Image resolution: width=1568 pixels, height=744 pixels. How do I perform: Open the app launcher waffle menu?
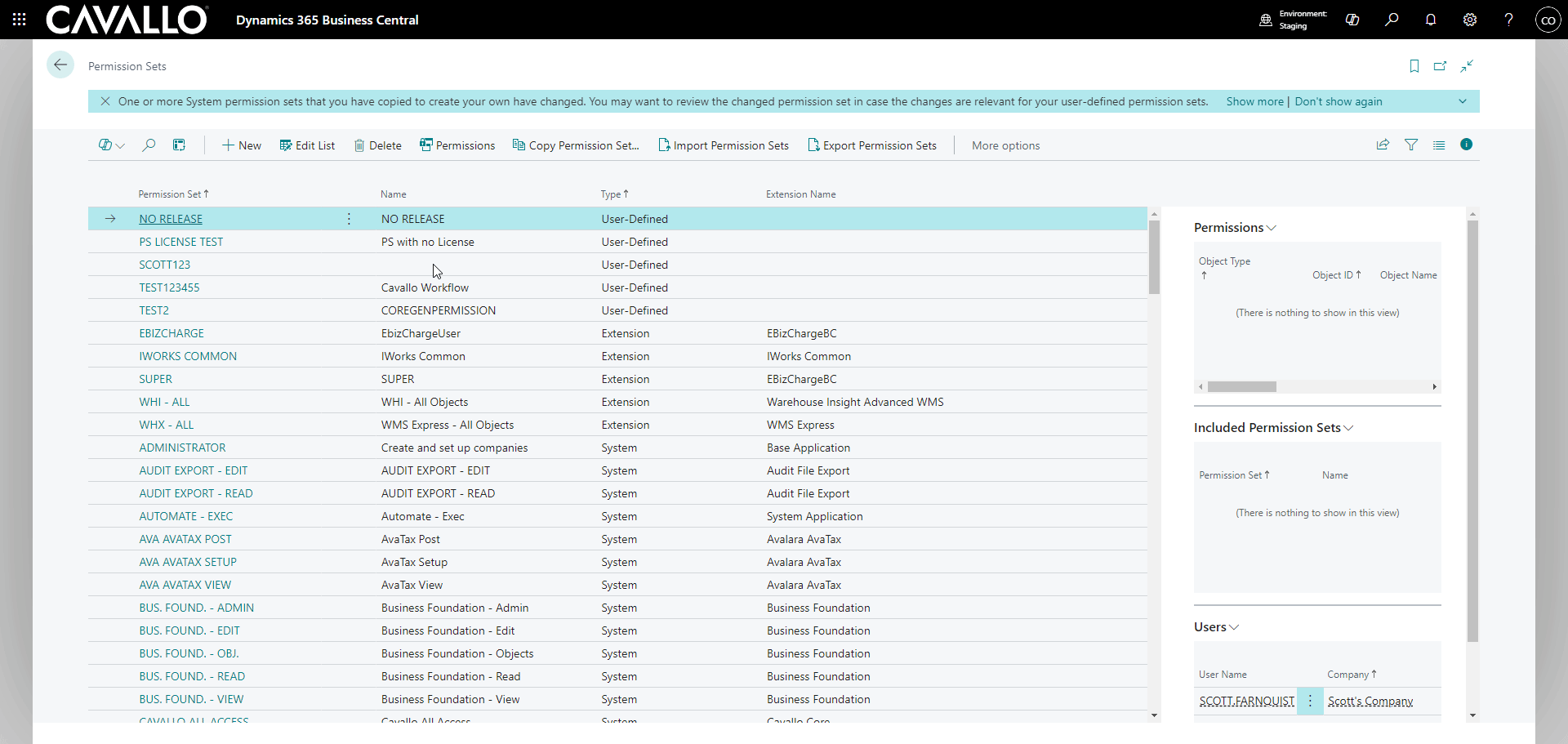[19, 20]
